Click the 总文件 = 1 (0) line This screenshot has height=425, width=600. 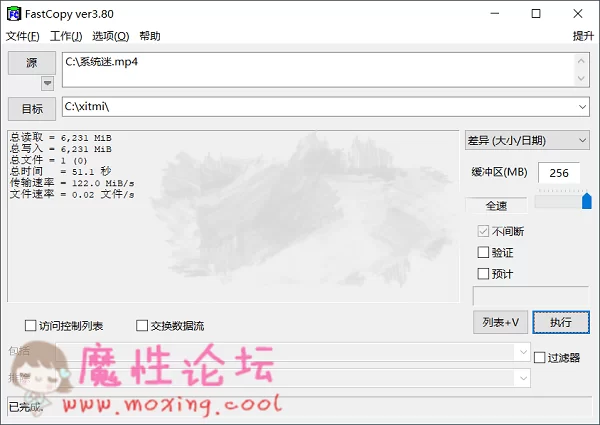pos(49,160)
